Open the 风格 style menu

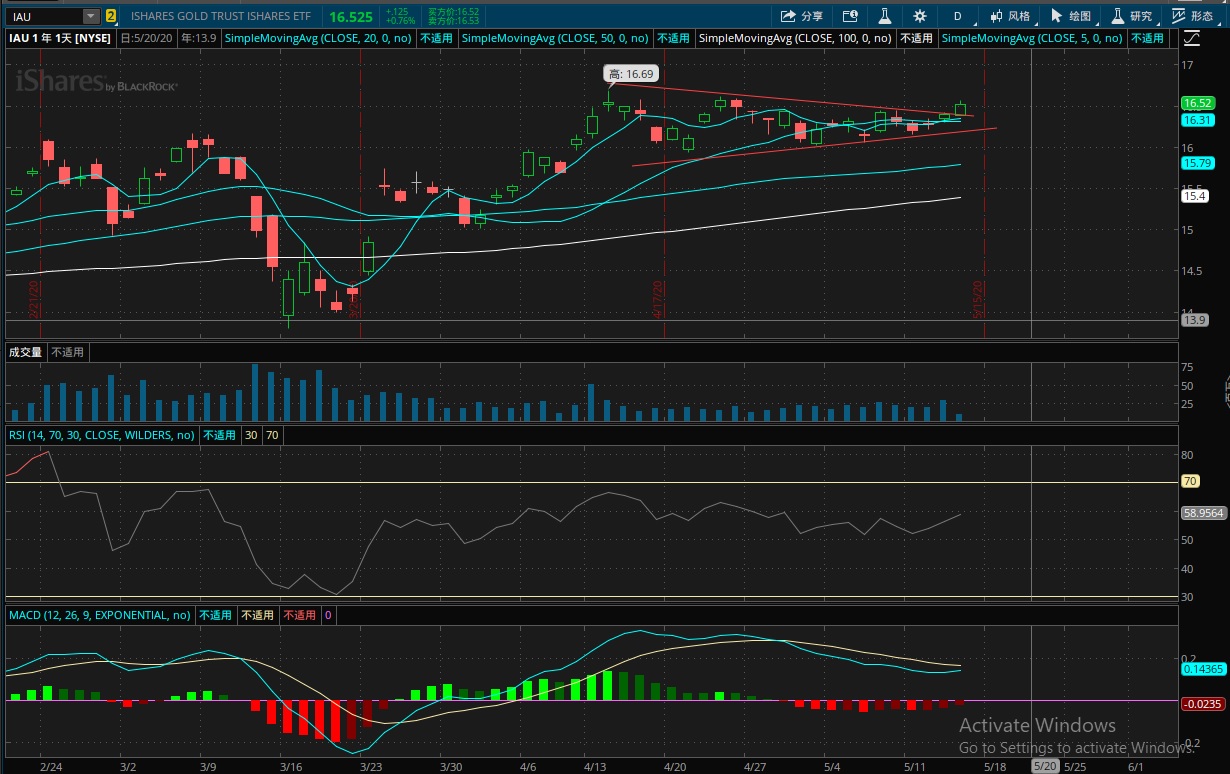point(1010,16)
